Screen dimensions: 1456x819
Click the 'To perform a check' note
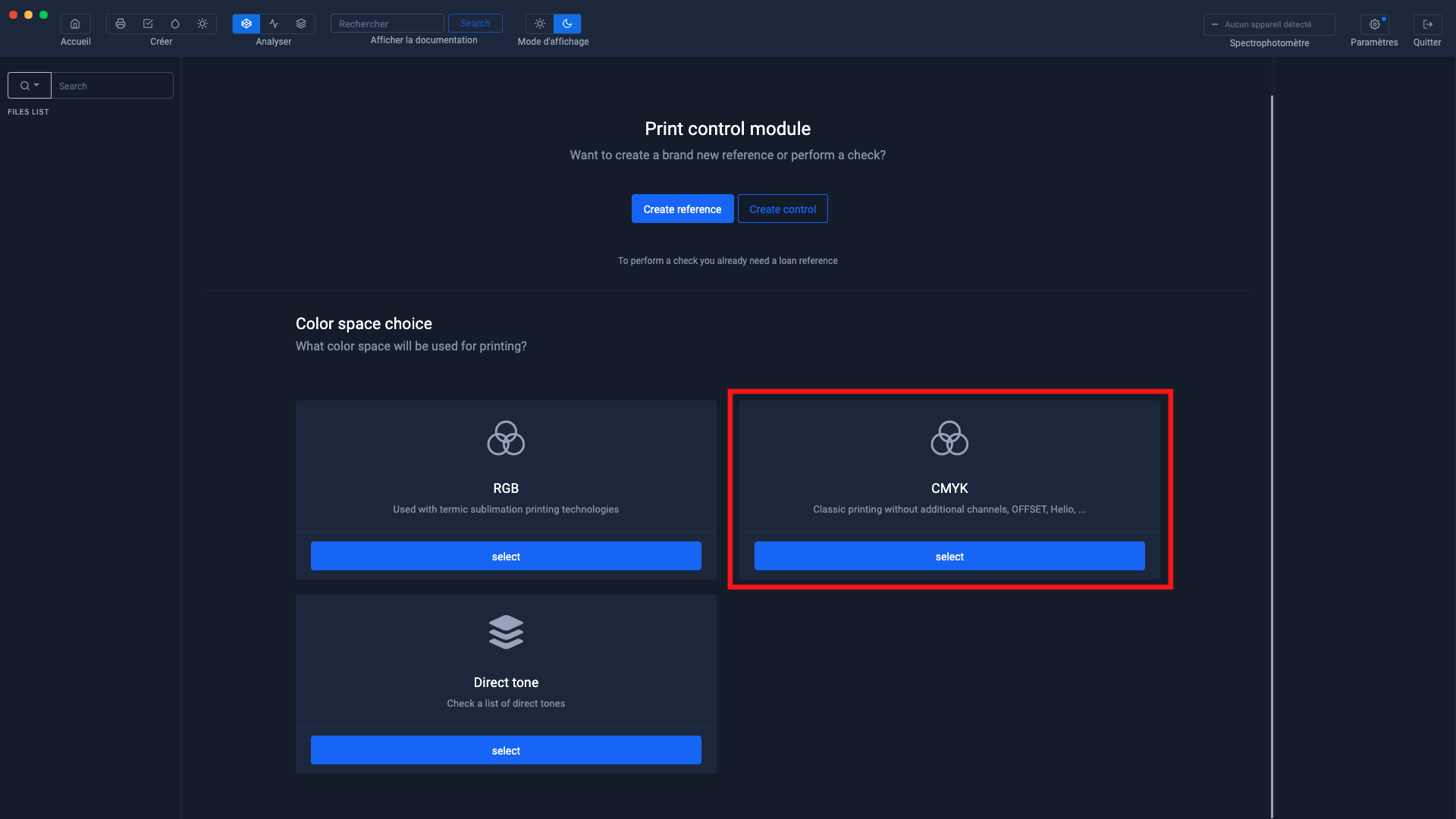pos(728,261)
